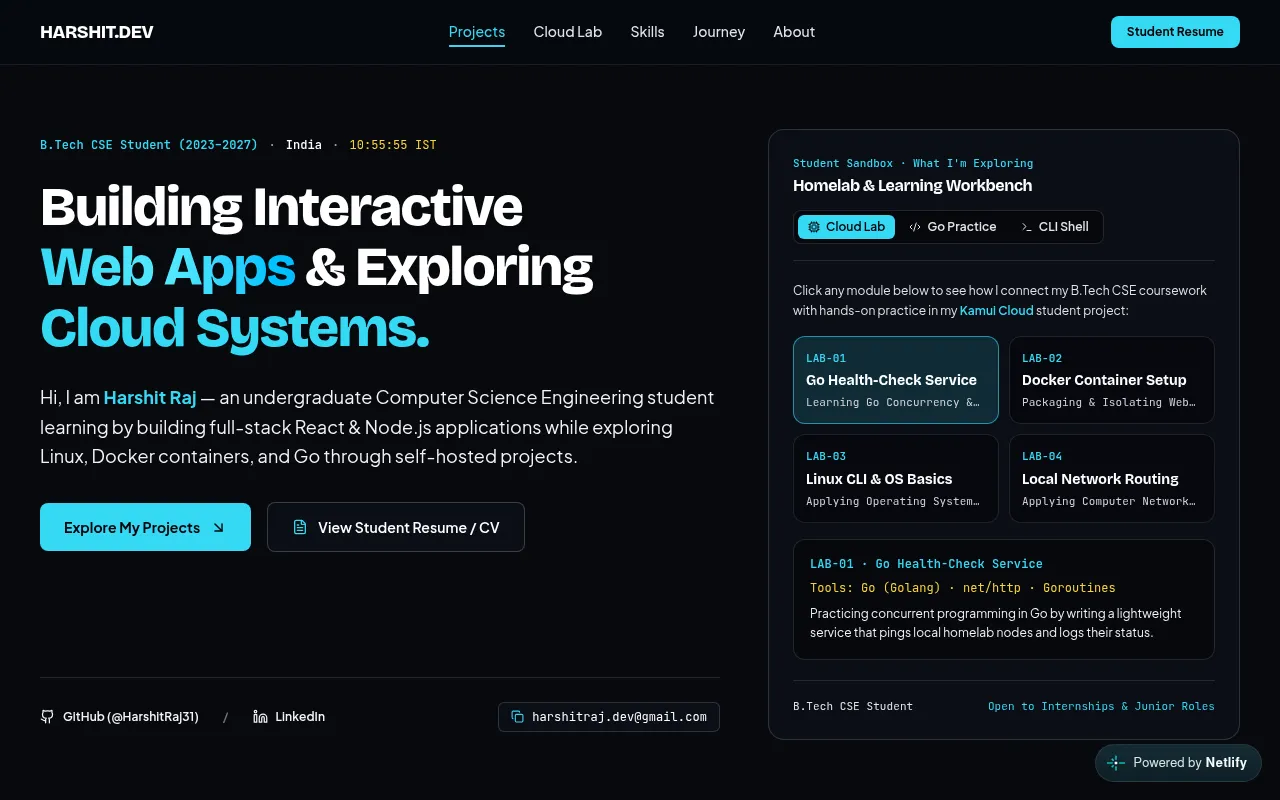Image resolution: width=1280 pixels, height=800 pixels.
Task: Click the HARSHIT.DEV logo
Action: [x=97, y=32]
